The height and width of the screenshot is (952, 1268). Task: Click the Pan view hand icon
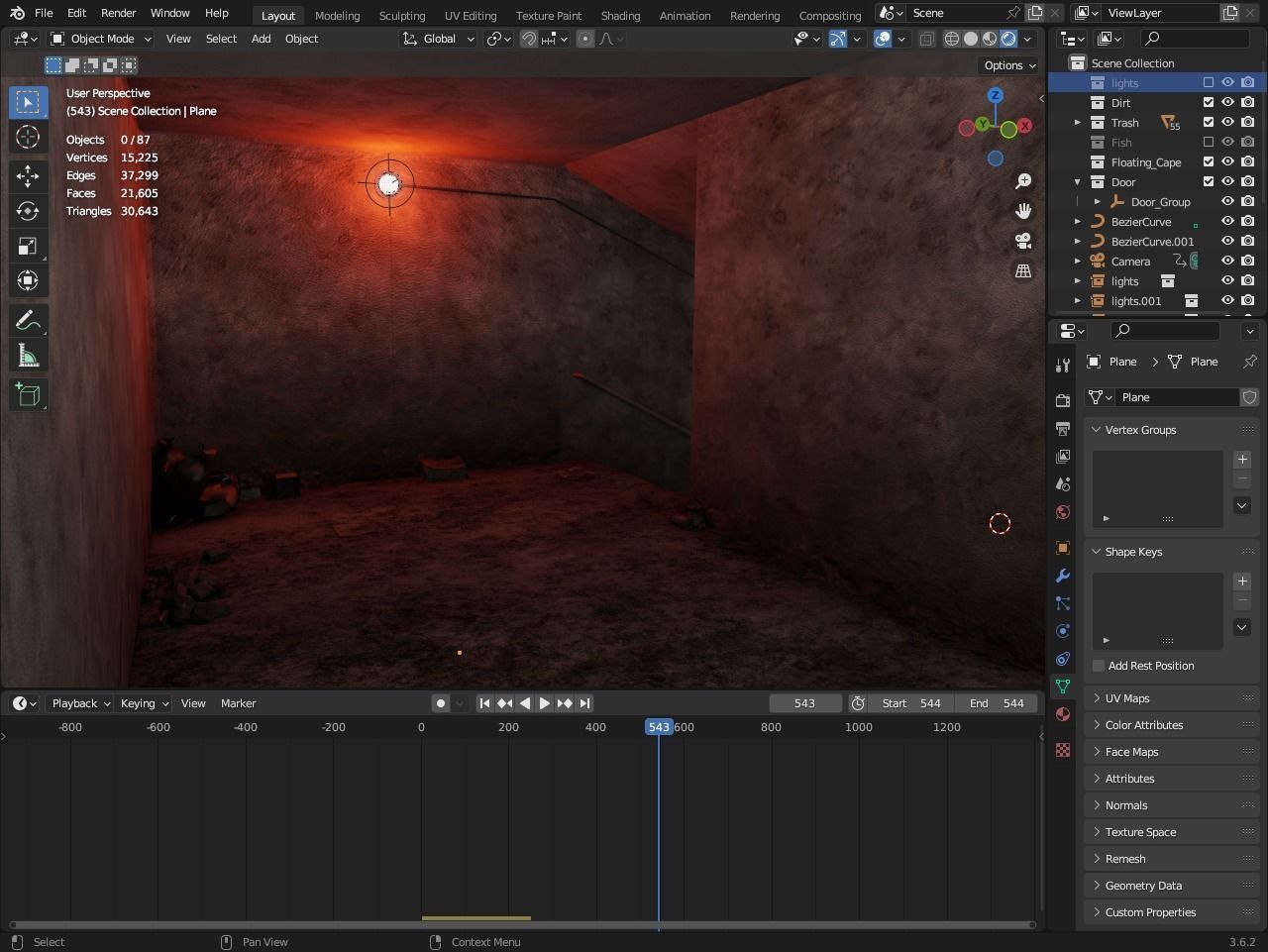click(x=1023, y=211)
